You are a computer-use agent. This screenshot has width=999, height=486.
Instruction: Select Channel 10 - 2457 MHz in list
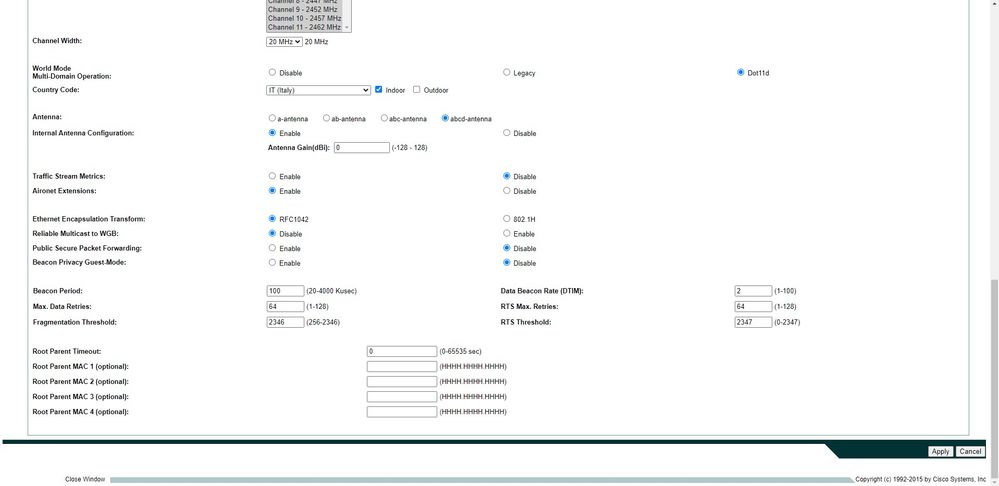click(x=305, y=18)
